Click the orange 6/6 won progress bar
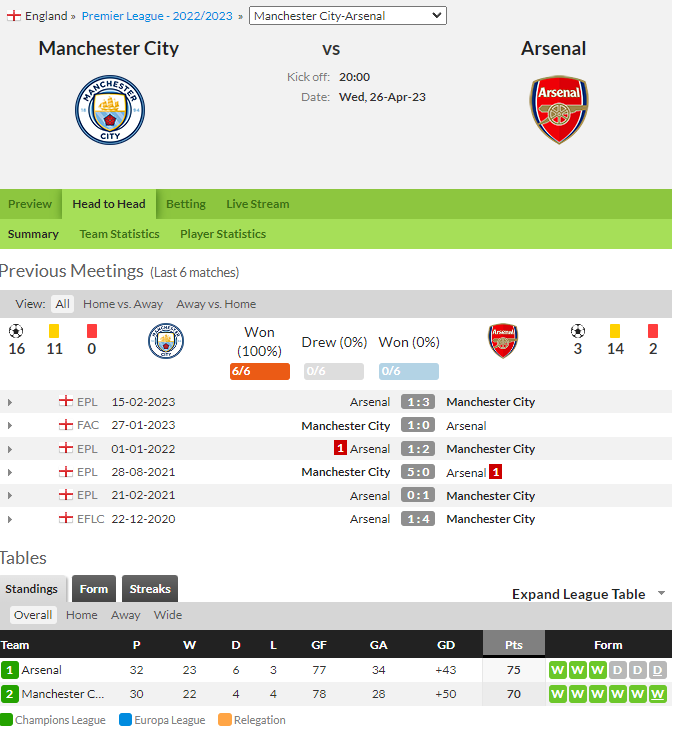The height and width of the screenshot is (734, 676). [260, 371]
